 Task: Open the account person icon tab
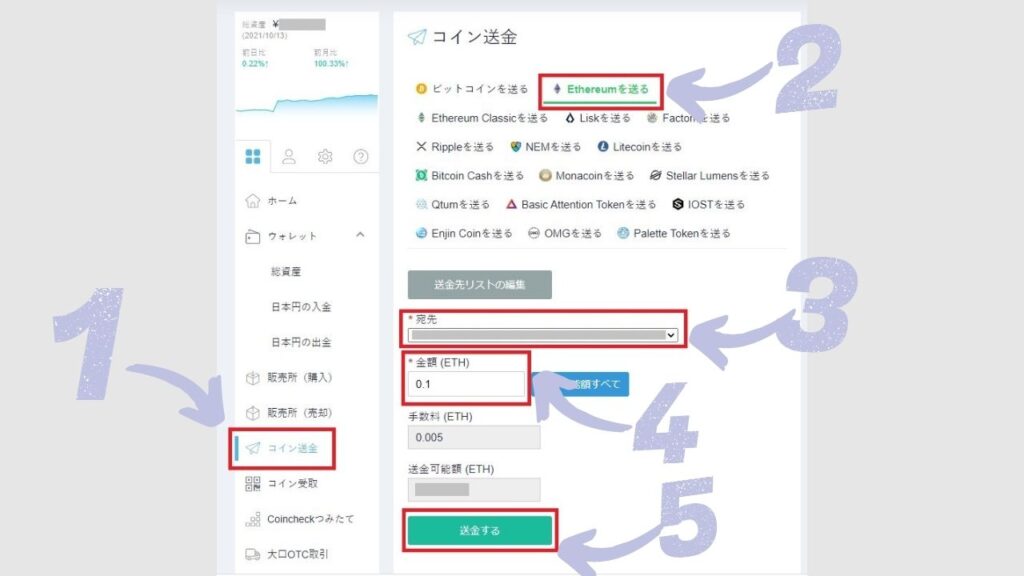[289, 157]
